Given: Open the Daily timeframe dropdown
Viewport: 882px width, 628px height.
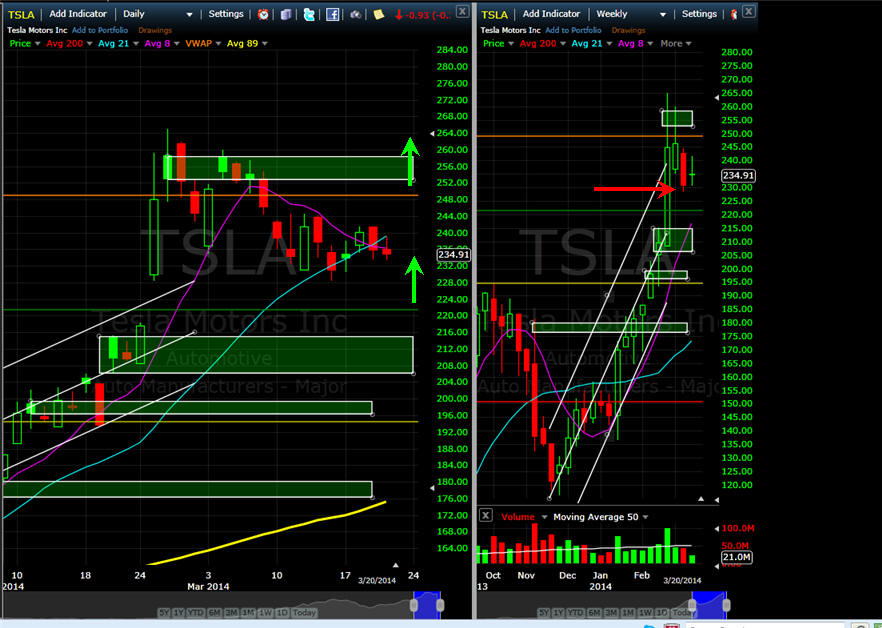Looking at the screenshot, I should coord(190,15).
